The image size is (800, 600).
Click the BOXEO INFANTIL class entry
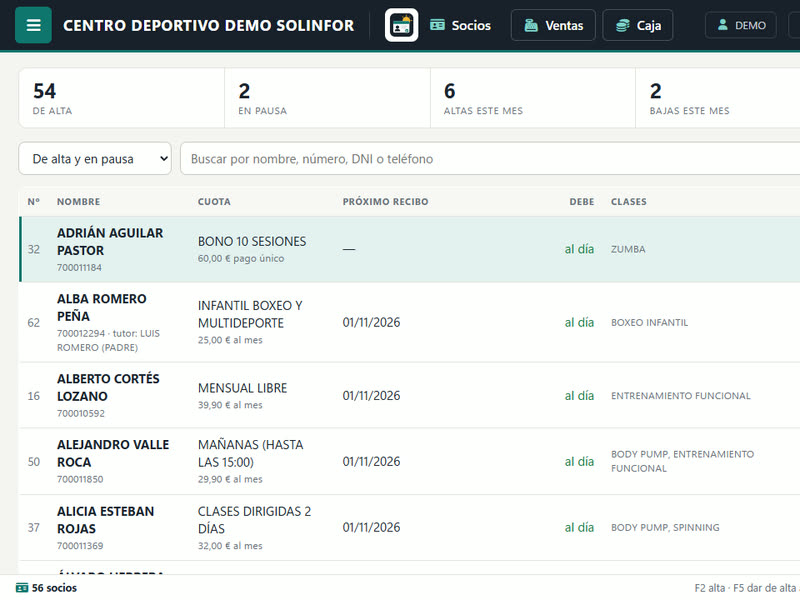pyautogui.click(x=649, y=322)
